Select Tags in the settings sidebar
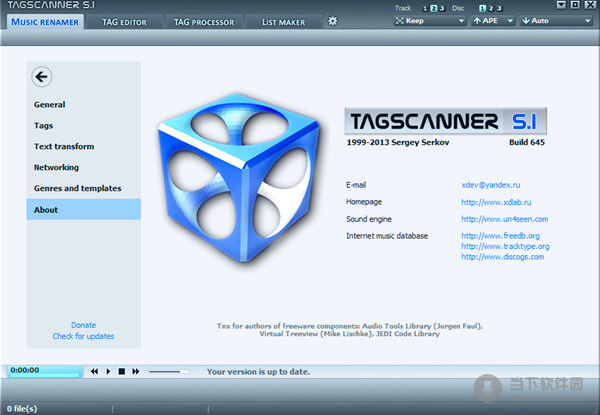Screen dimensions: 600x415 [x=84, y=125]
